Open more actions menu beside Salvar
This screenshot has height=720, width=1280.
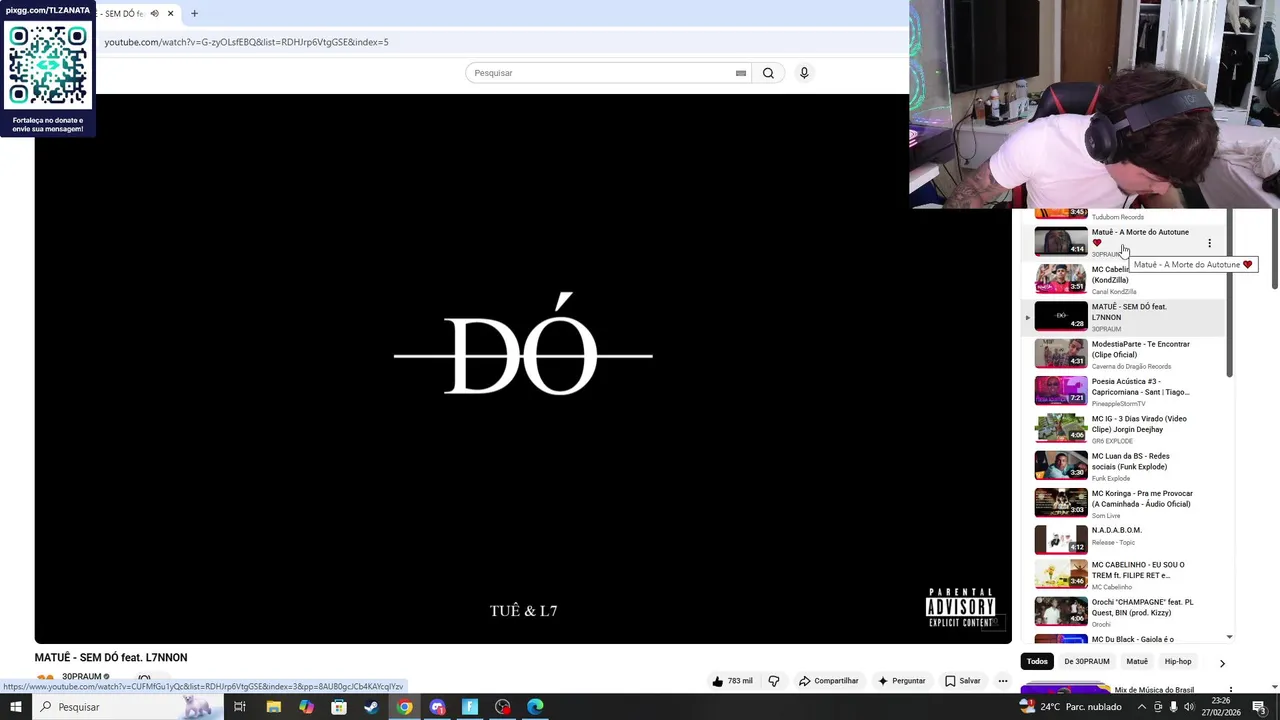(1003, 681)
